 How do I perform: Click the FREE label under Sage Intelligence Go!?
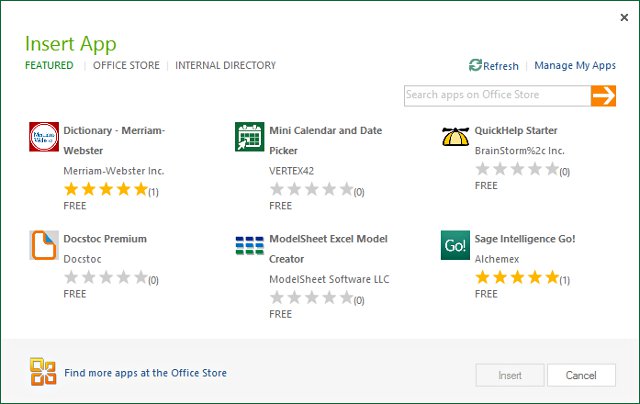[486, 294]
